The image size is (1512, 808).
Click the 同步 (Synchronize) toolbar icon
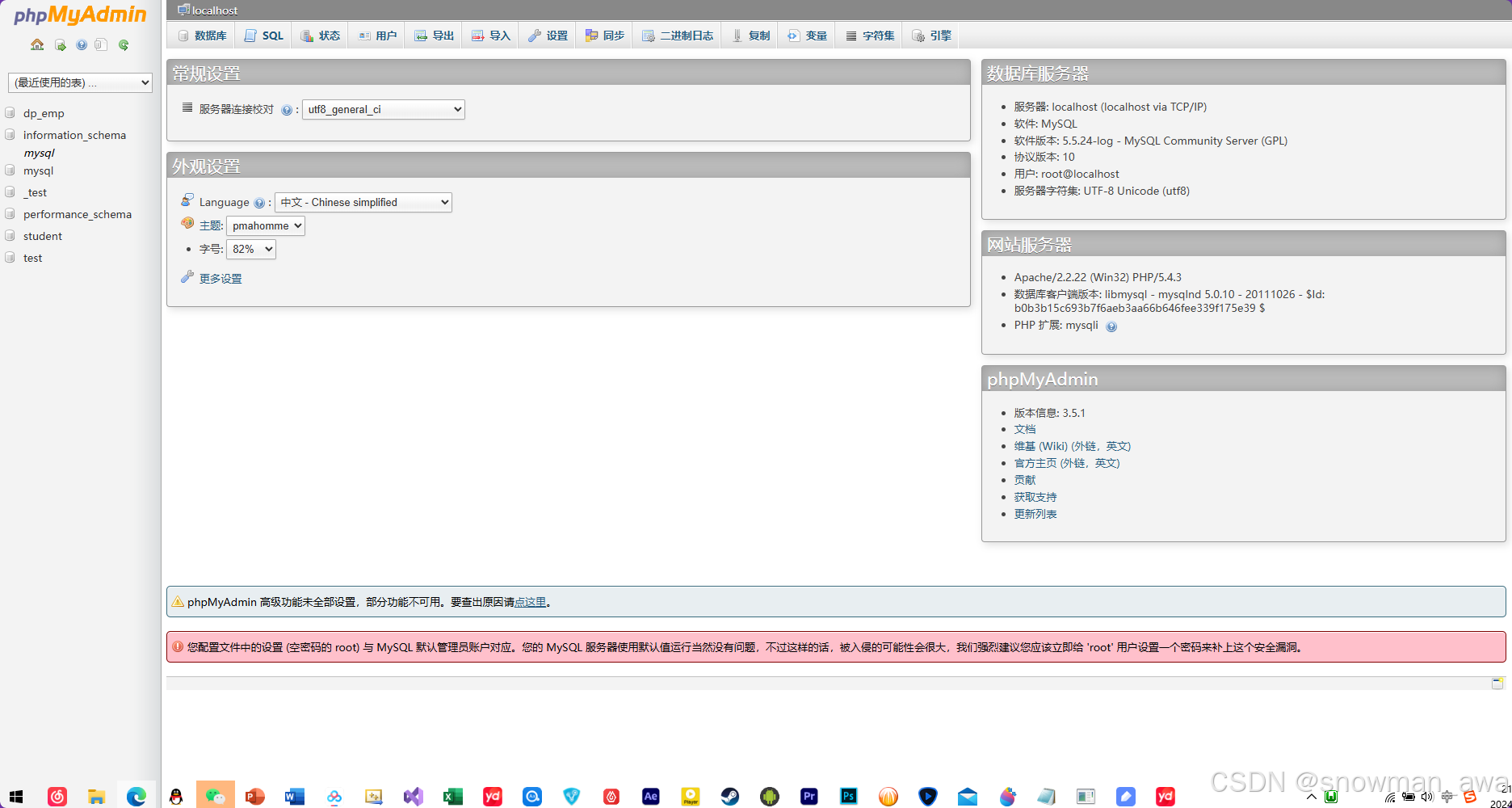[x=604, y=35]
